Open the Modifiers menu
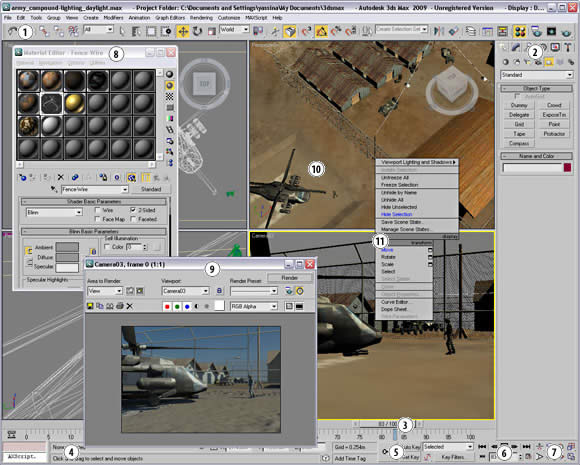This screenshot has width=580, height=465. (x=113, y=18)
